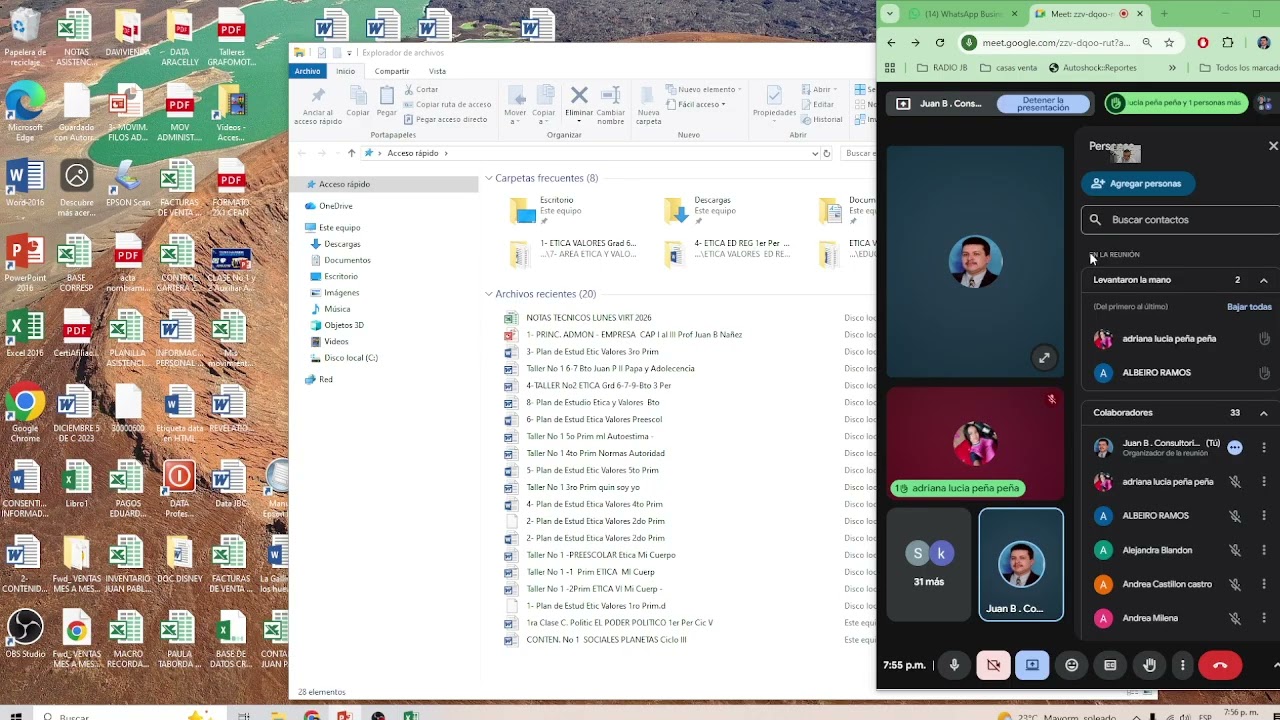Open casas venta bookmark folder
This screenshot has width=1280, height=720.
1009,68
